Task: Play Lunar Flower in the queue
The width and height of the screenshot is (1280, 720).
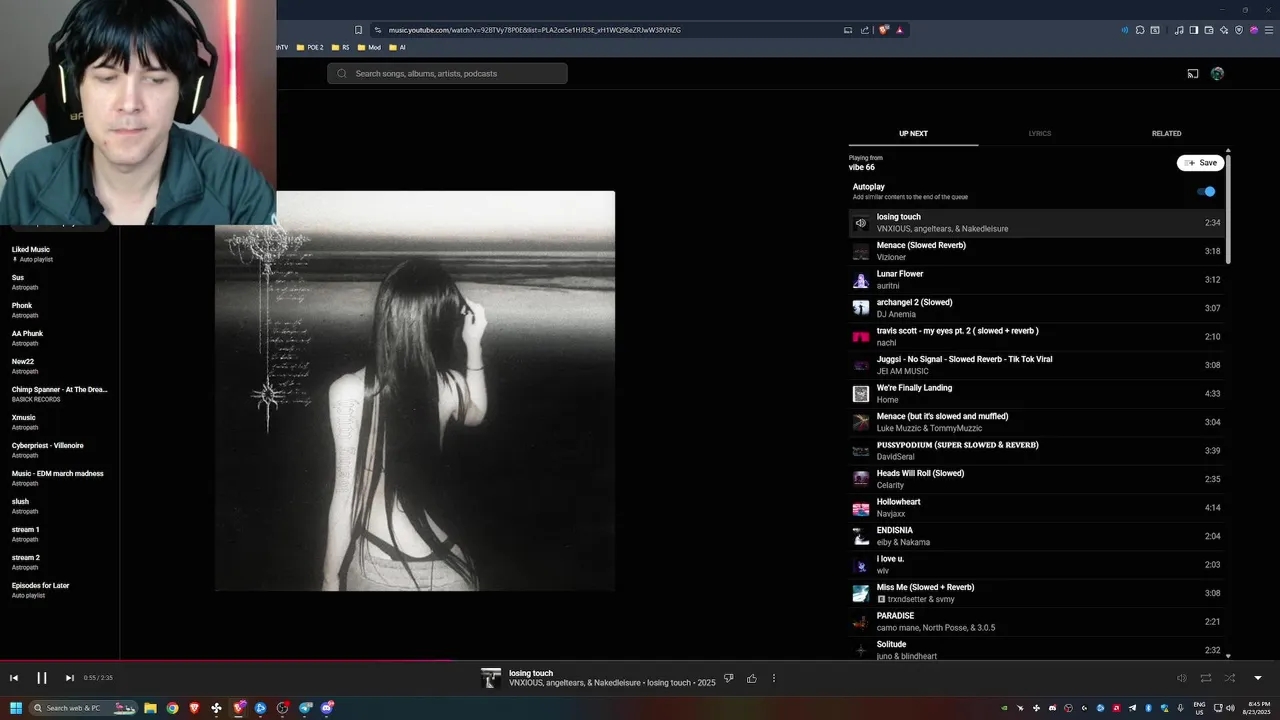Action: coord(1035,280)
